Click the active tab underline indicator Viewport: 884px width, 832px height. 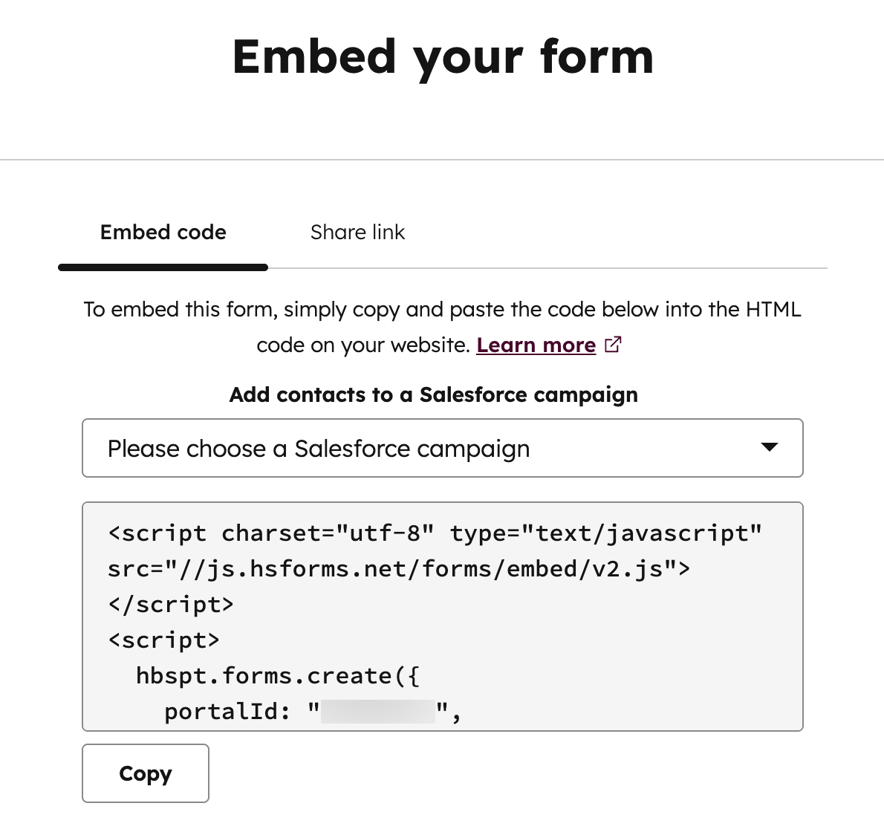162,267
